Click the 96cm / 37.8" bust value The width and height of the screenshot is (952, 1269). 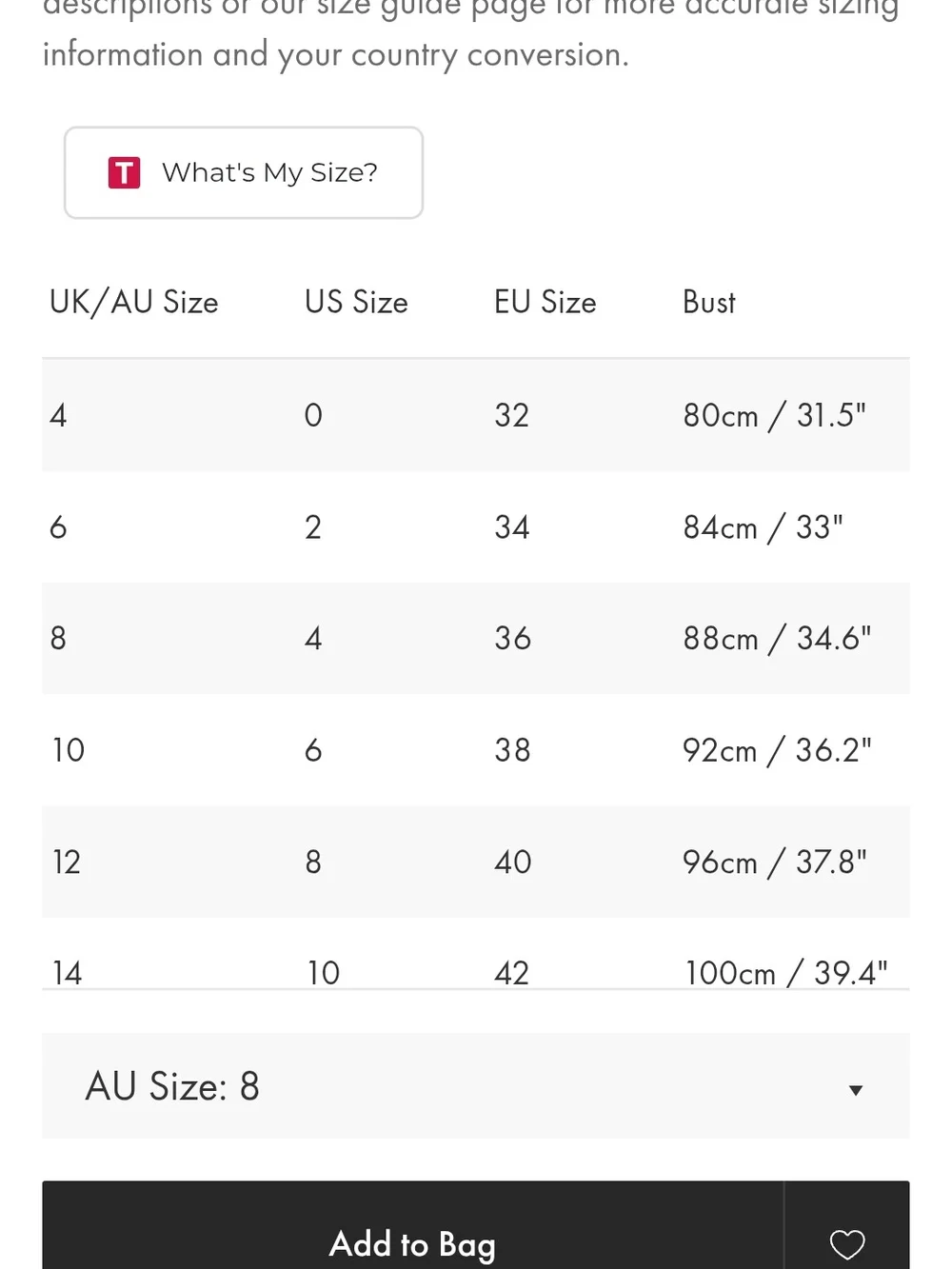point(775,863)
